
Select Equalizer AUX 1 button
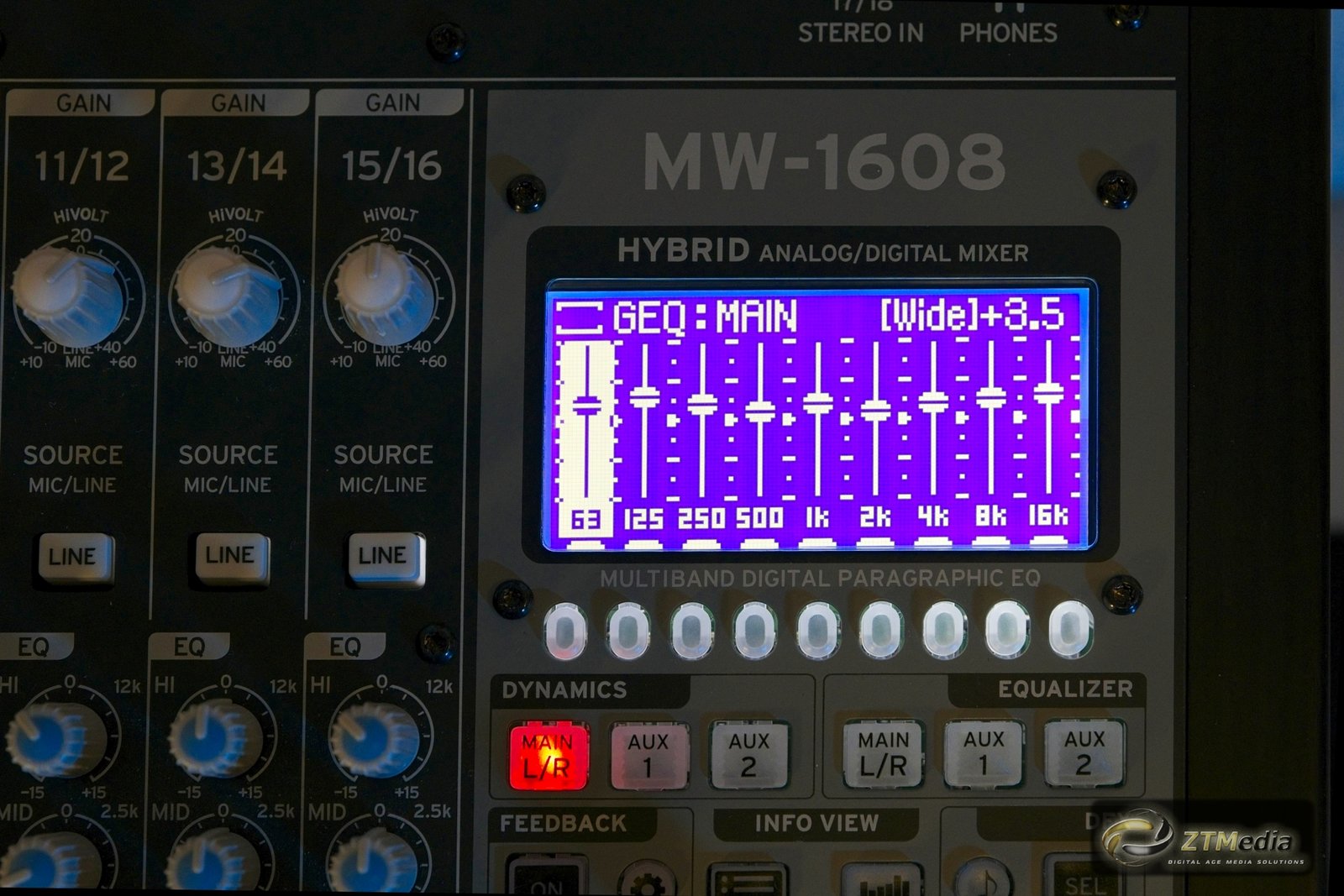click(984, 752)
